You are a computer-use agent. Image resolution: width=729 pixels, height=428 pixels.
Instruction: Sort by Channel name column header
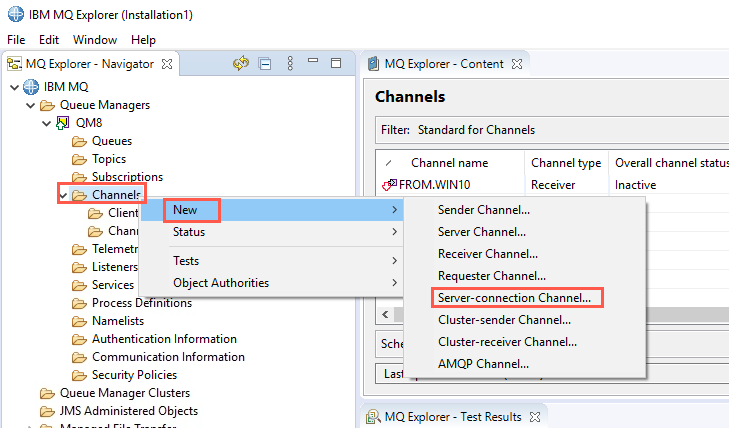[450, 163]
